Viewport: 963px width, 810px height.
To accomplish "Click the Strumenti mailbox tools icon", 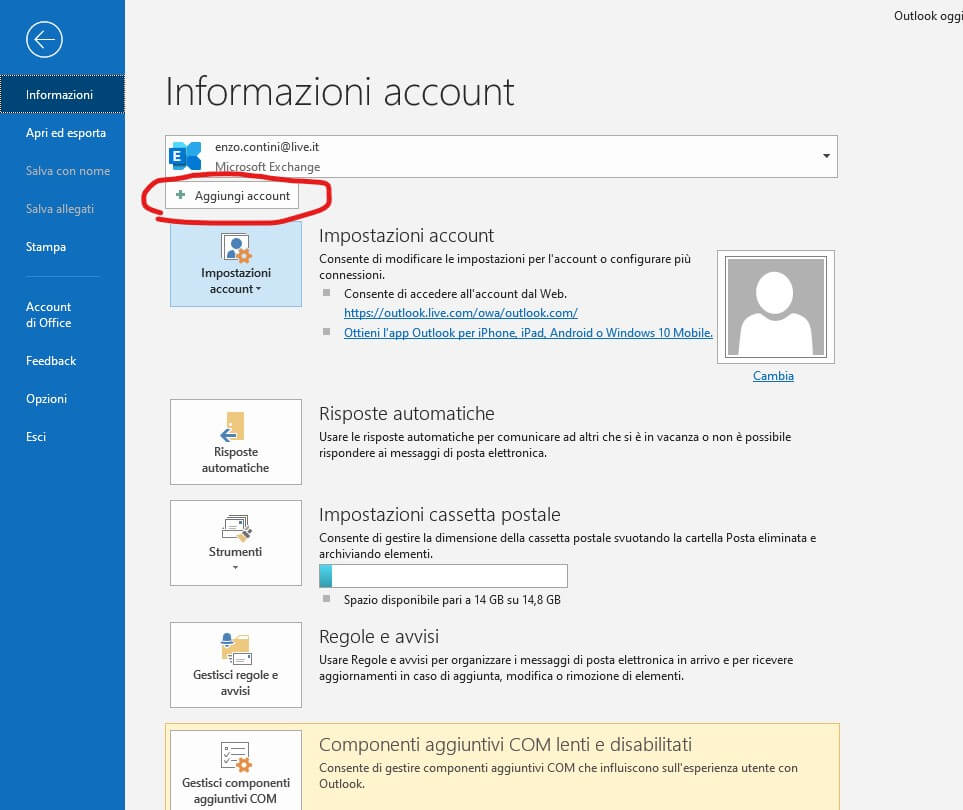I will click(236, 527).
